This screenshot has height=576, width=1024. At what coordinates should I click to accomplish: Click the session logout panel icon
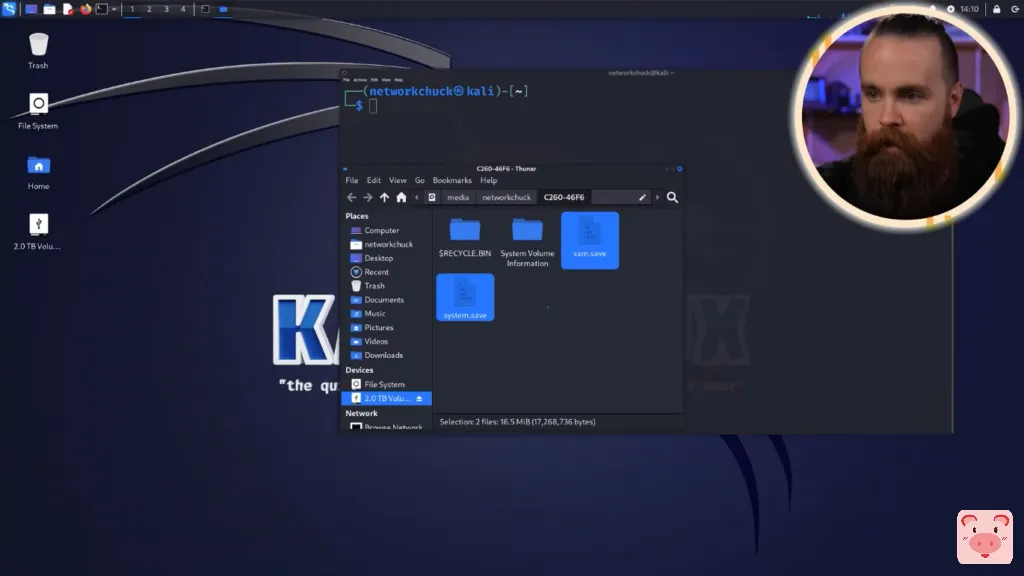coord(1015,9)
